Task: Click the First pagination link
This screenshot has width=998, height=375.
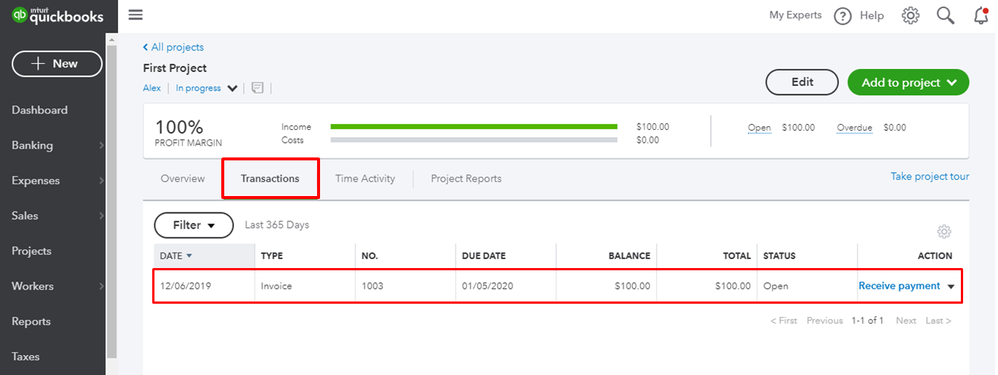Action: (784, 321)
